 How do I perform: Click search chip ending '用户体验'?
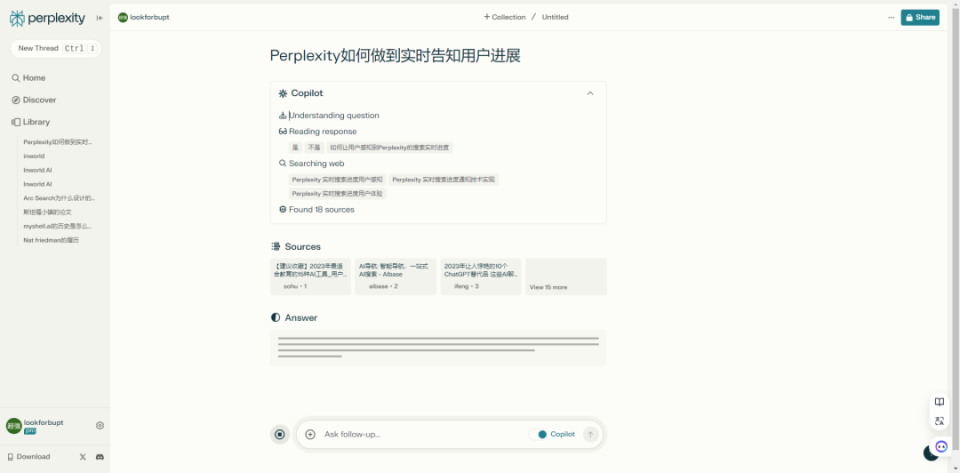pyautogui.click(x=337, y=193)
